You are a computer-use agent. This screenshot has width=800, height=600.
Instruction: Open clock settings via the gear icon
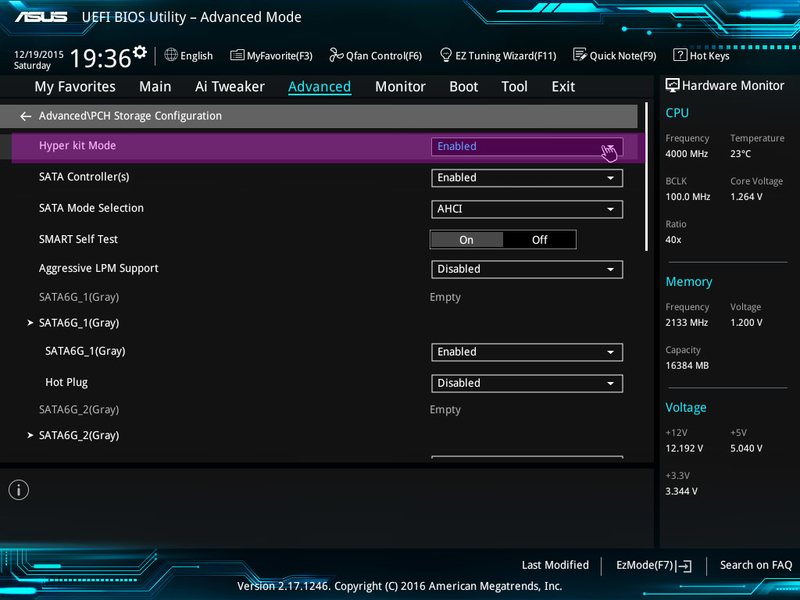point(140,52)
